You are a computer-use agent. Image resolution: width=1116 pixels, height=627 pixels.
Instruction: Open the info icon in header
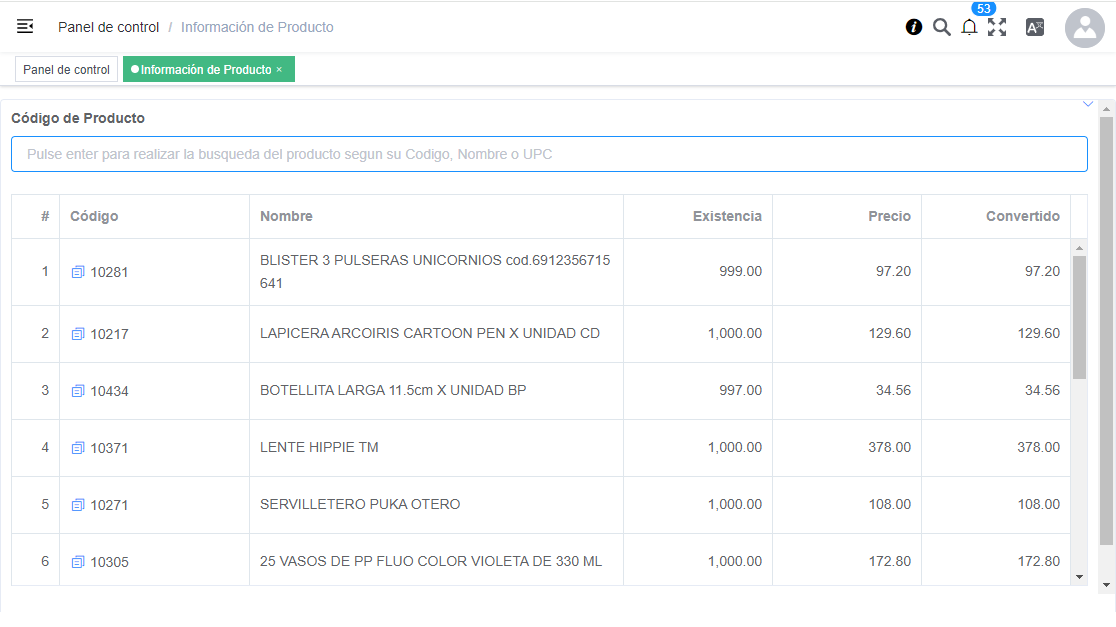[x=914, y=27]
